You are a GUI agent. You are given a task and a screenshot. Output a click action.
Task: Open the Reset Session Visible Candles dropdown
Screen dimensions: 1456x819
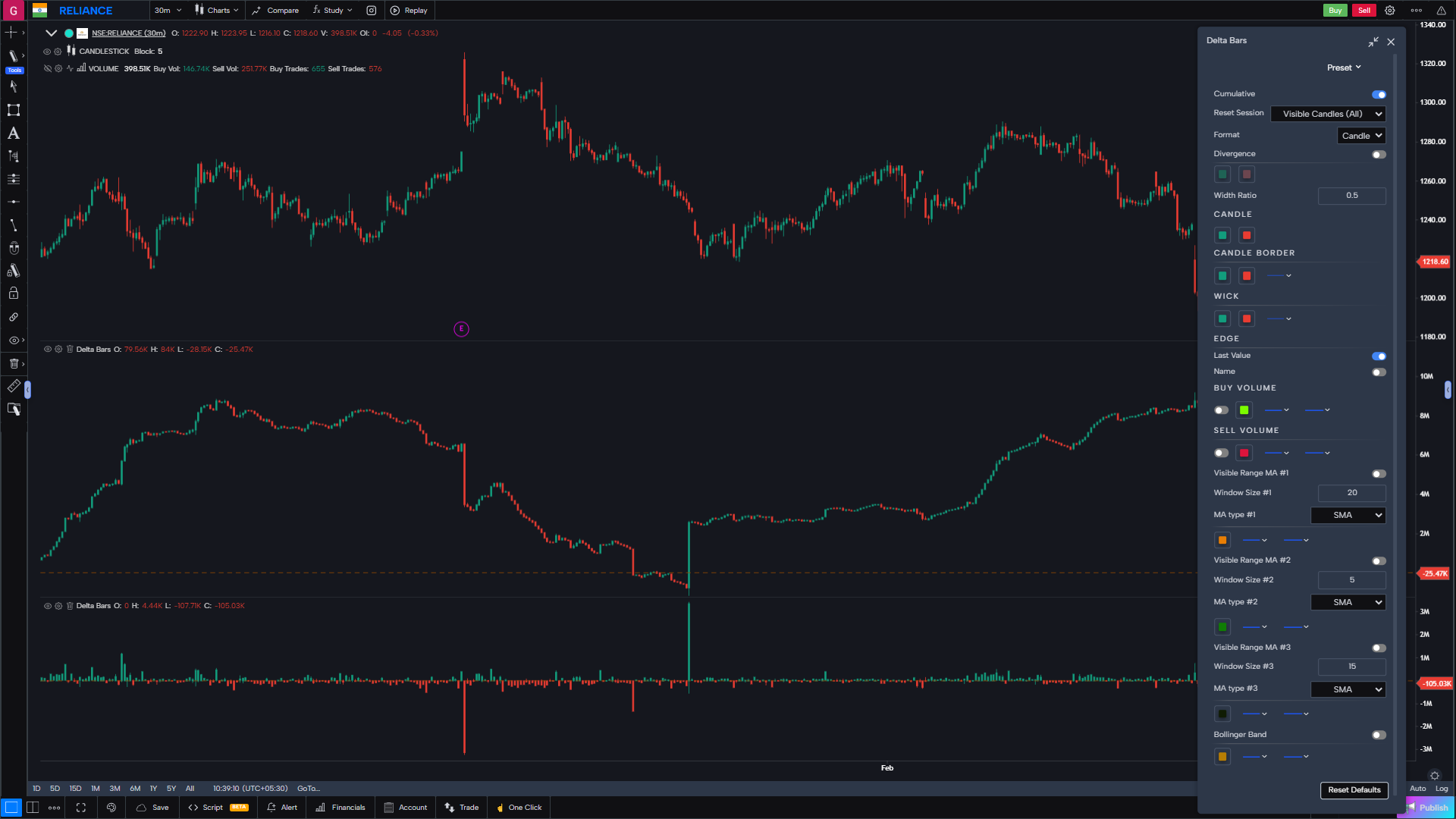(x=1327, y=114)
